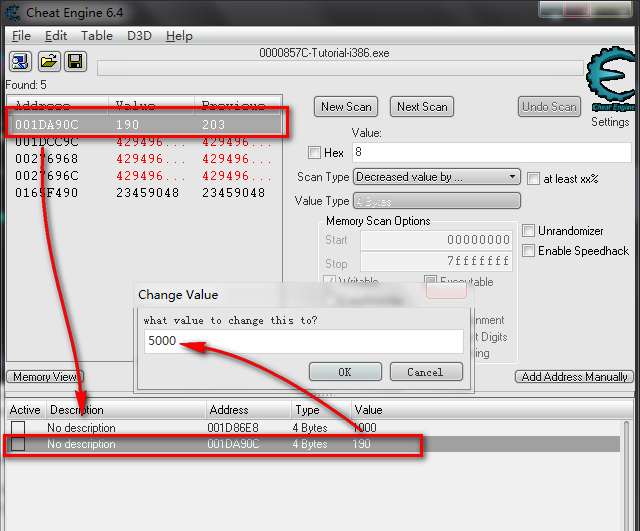The image size is (640, 531).
Task: Select found address 0165F490 row
Action: [x=144, y=193]
